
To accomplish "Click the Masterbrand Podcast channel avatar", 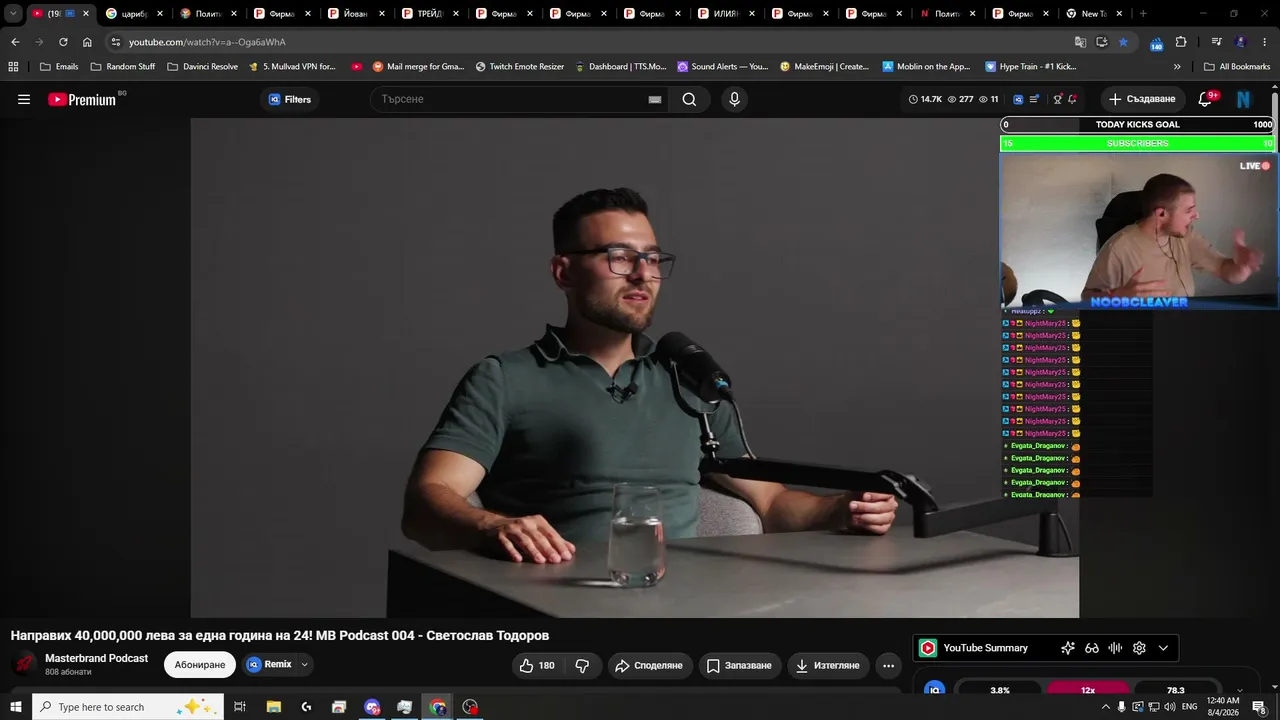I will click(24, 664).
